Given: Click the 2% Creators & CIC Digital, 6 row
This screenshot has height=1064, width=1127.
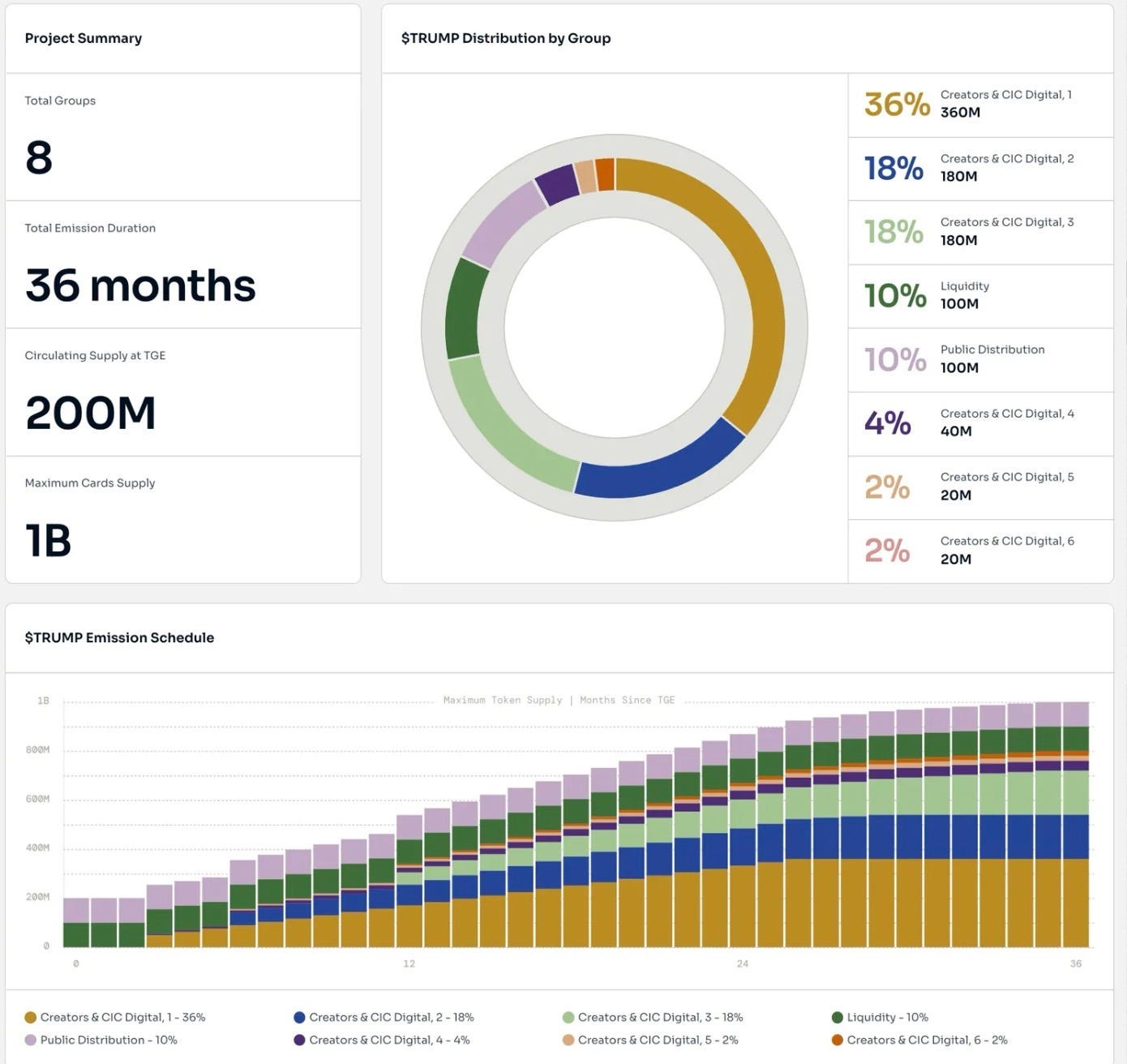Looking at the screenshot, I should click(980, 551).
